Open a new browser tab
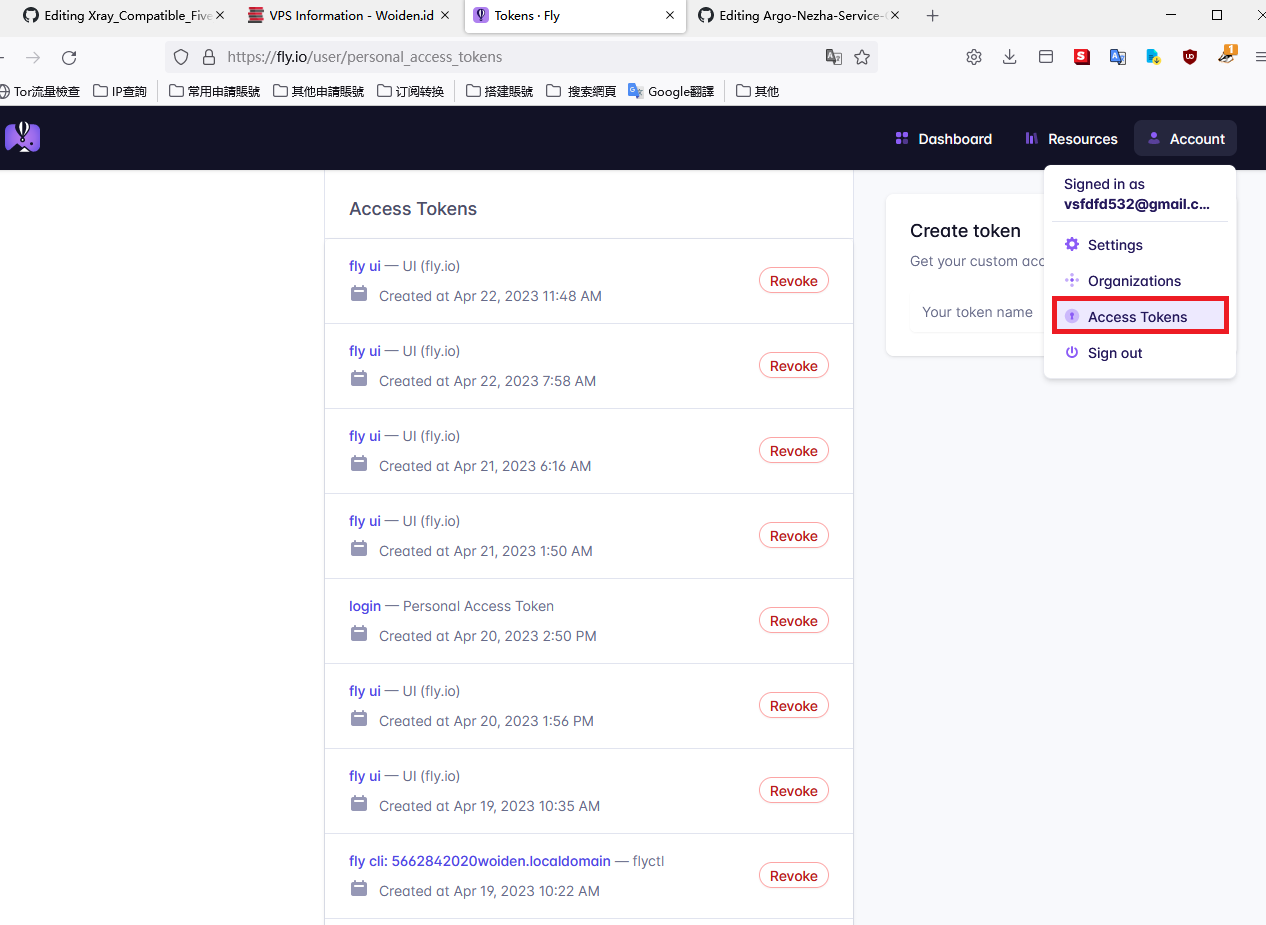 tap(933, 16)
